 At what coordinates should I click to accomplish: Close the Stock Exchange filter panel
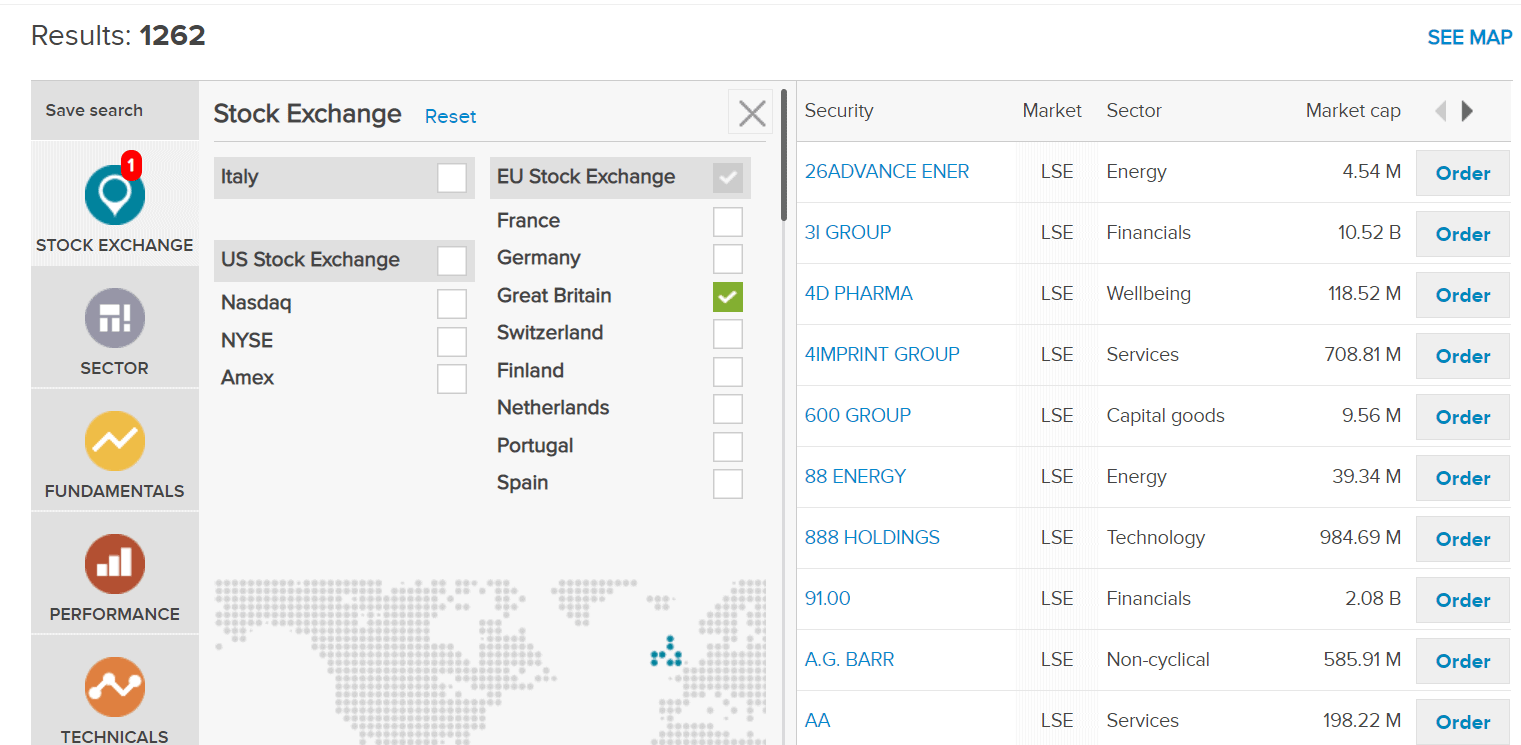[x=751, y=113]
